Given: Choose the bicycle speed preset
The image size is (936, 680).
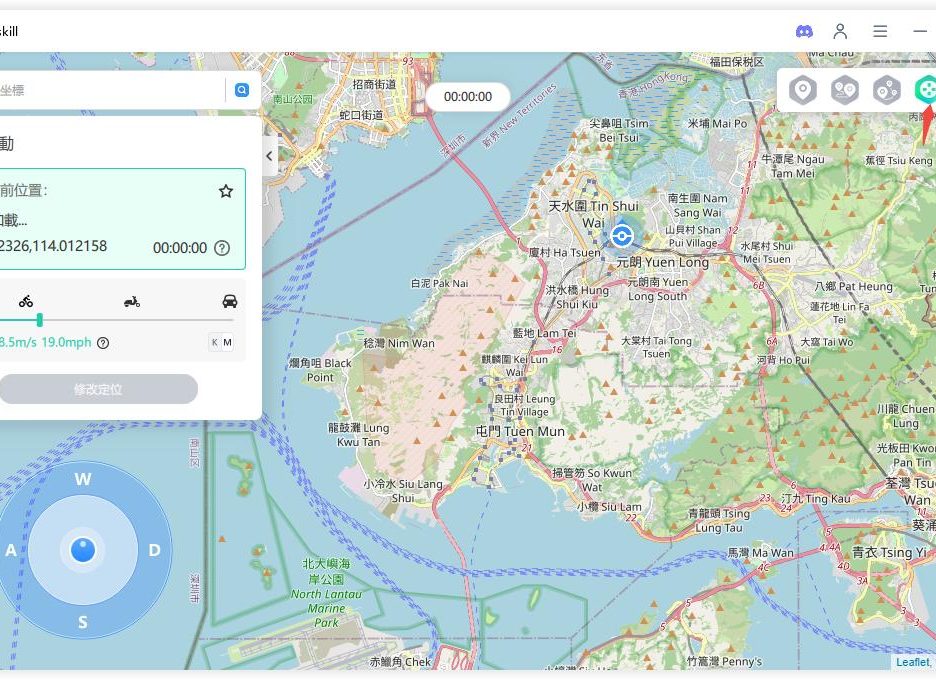Looking at the screenshot, I should point(26,301).
